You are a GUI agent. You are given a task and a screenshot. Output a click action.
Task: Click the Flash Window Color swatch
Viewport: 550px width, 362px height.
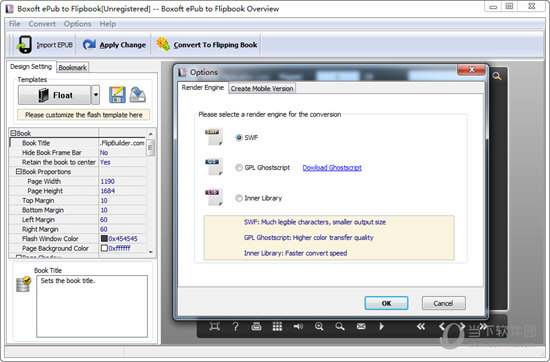tap(104, 239)
